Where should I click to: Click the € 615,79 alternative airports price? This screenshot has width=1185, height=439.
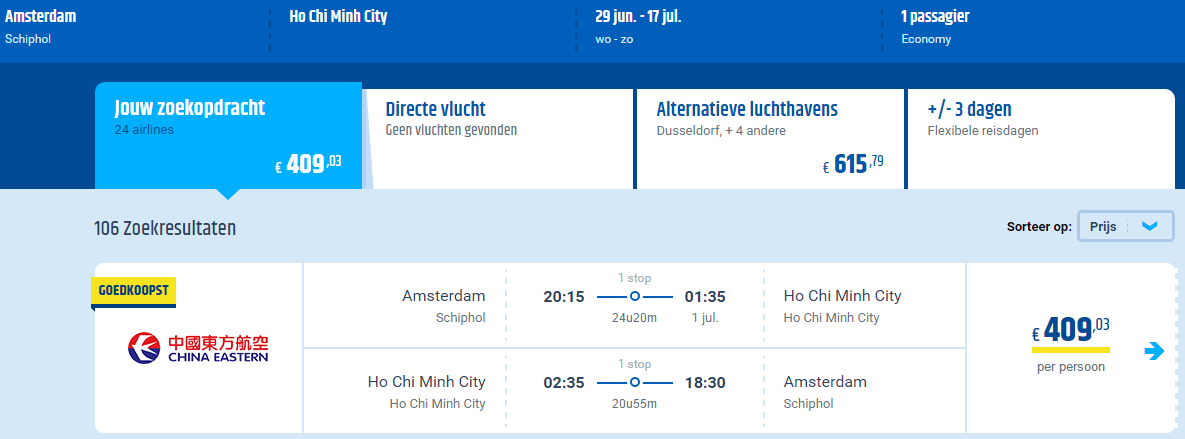click(x=854, y=164)
